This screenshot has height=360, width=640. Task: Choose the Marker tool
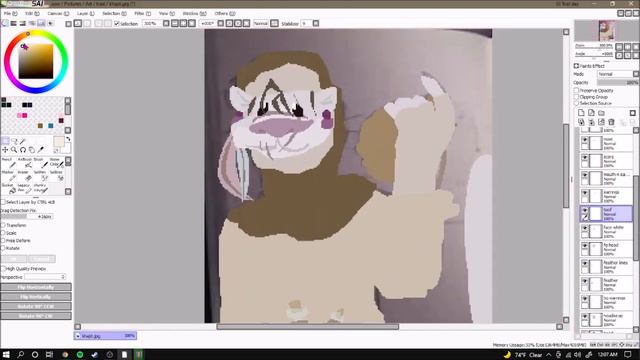8,176
